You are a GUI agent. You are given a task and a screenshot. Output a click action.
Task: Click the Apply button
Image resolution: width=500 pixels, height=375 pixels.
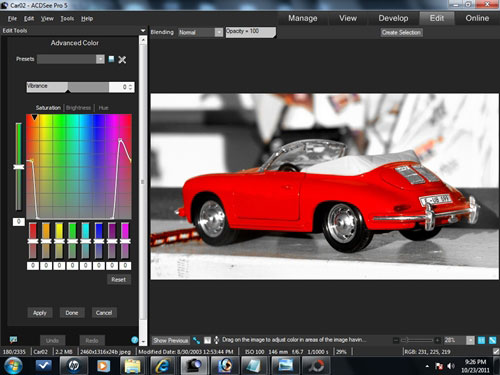[40, 313]
